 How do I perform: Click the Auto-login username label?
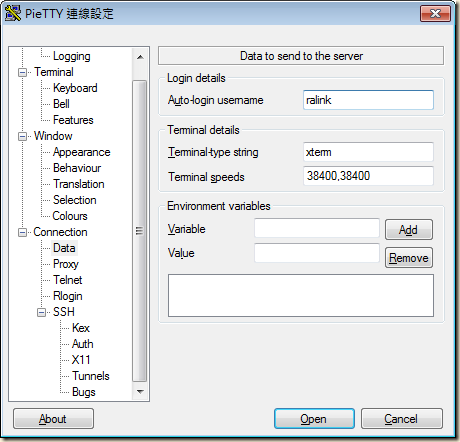pyautogui.click(x=216, y=100)
